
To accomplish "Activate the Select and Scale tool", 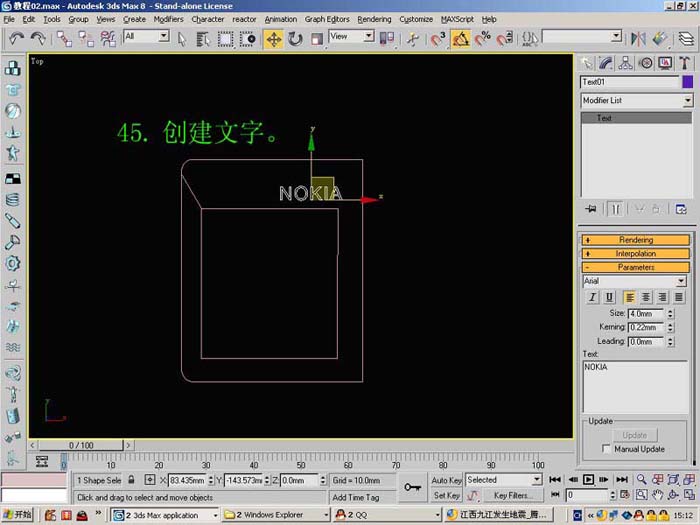I will (317, 39).
